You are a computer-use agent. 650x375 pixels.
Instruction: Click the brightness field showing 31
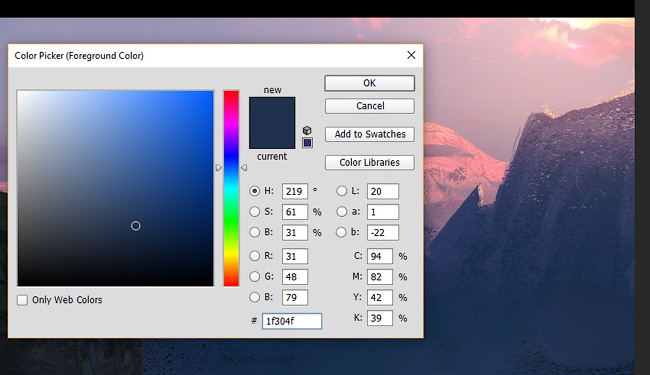(295, 232)
